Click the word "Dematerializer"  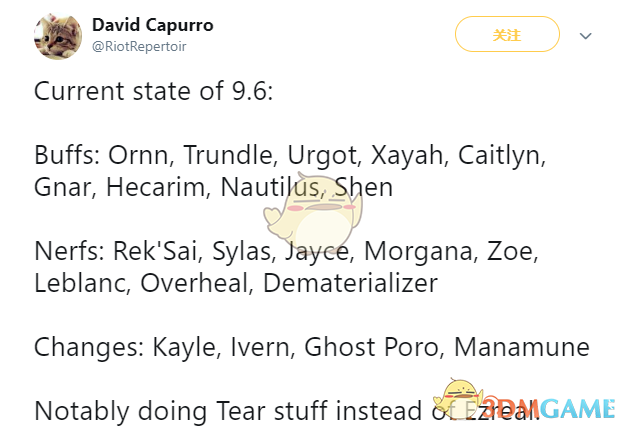point(350,283)
